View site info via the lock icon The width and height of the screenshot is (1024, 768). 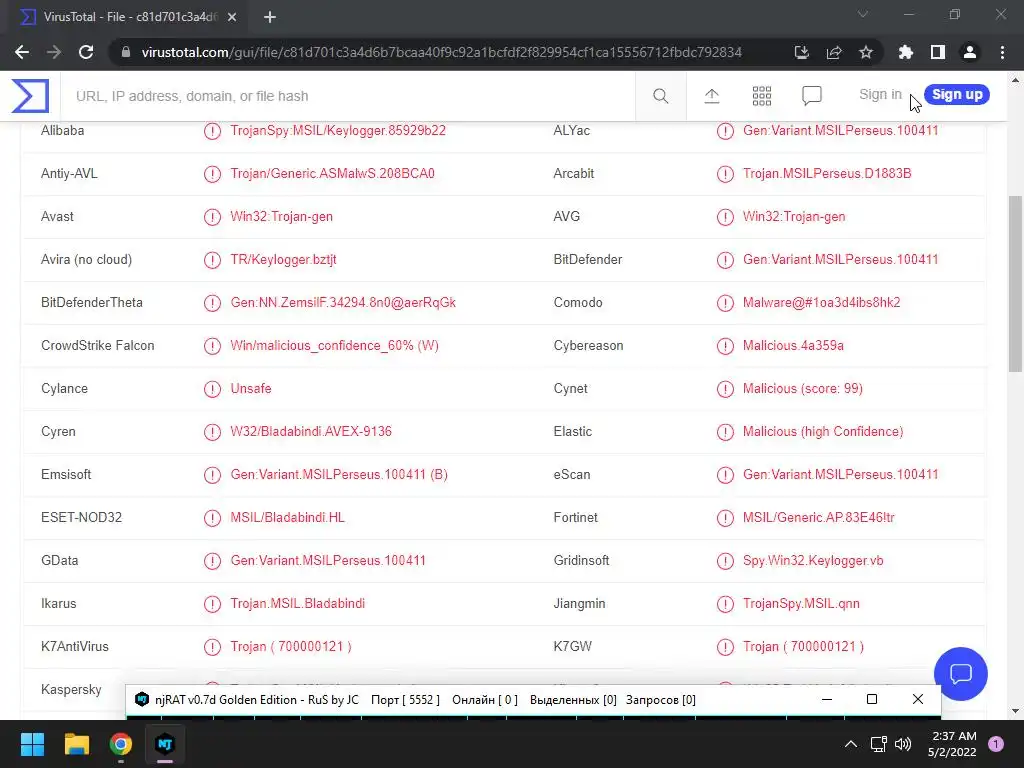point(126,52)
